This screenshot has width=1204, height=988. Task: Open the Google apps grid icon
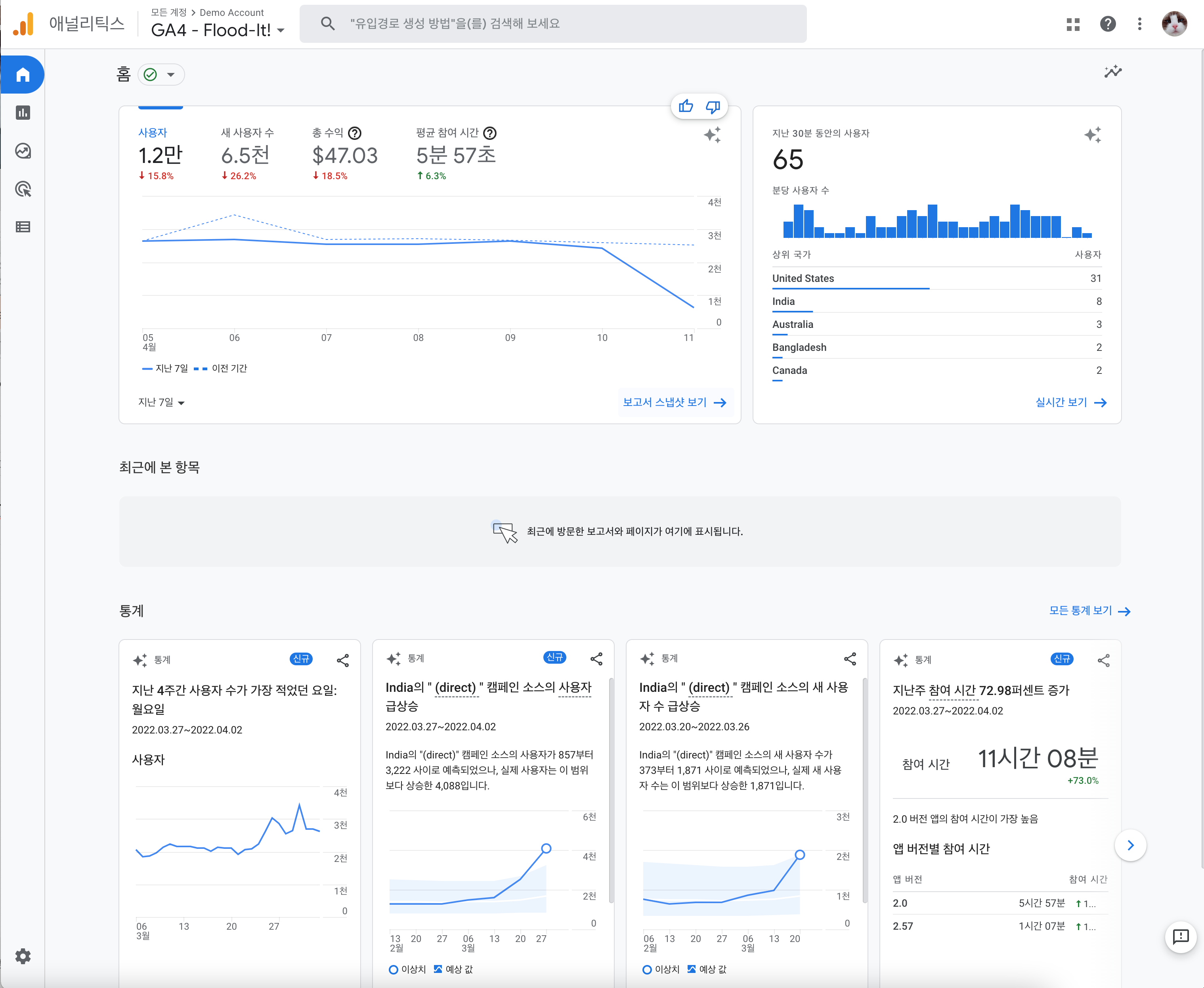click(1073, 24)
